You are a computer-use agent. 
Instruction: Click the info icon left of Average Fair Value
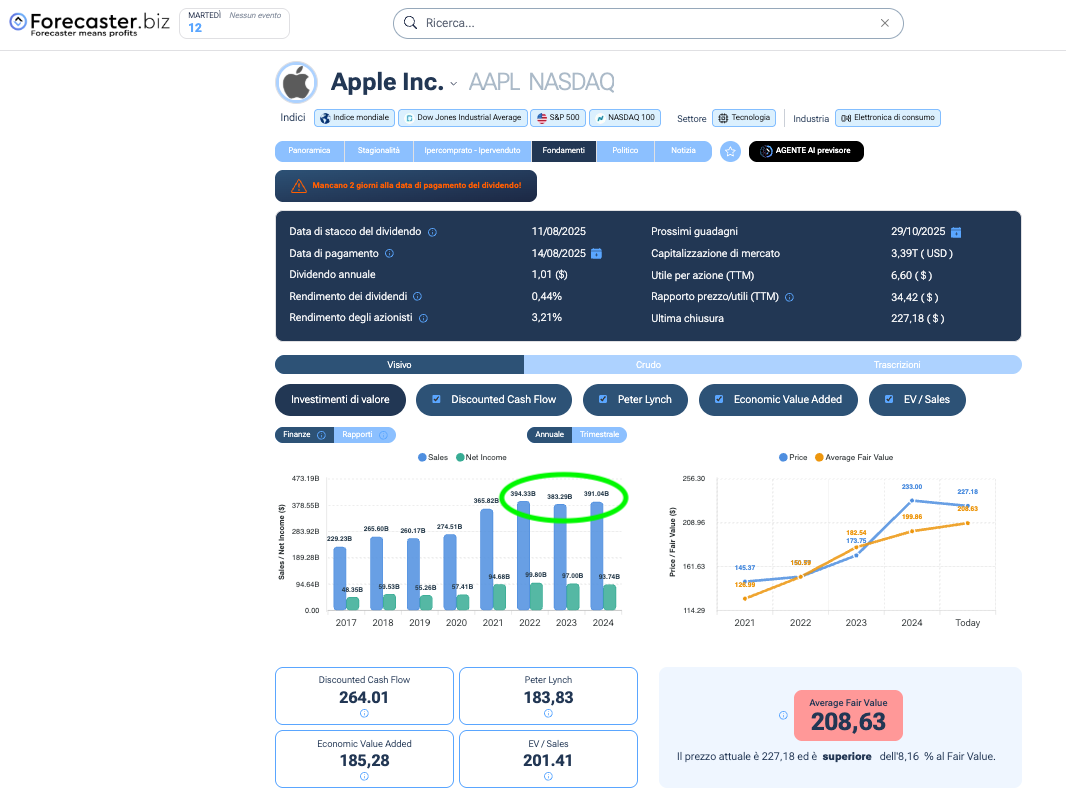783,715
